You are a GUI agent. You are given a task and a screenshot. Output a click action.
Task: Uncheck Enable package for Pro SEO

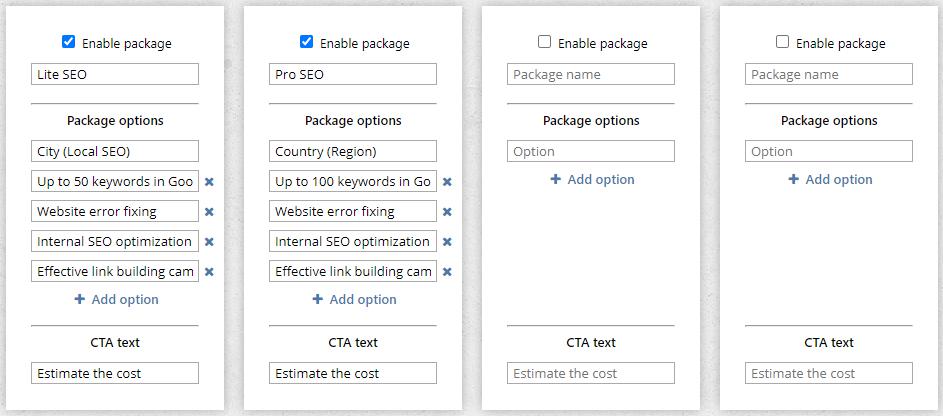click(306, 42)
